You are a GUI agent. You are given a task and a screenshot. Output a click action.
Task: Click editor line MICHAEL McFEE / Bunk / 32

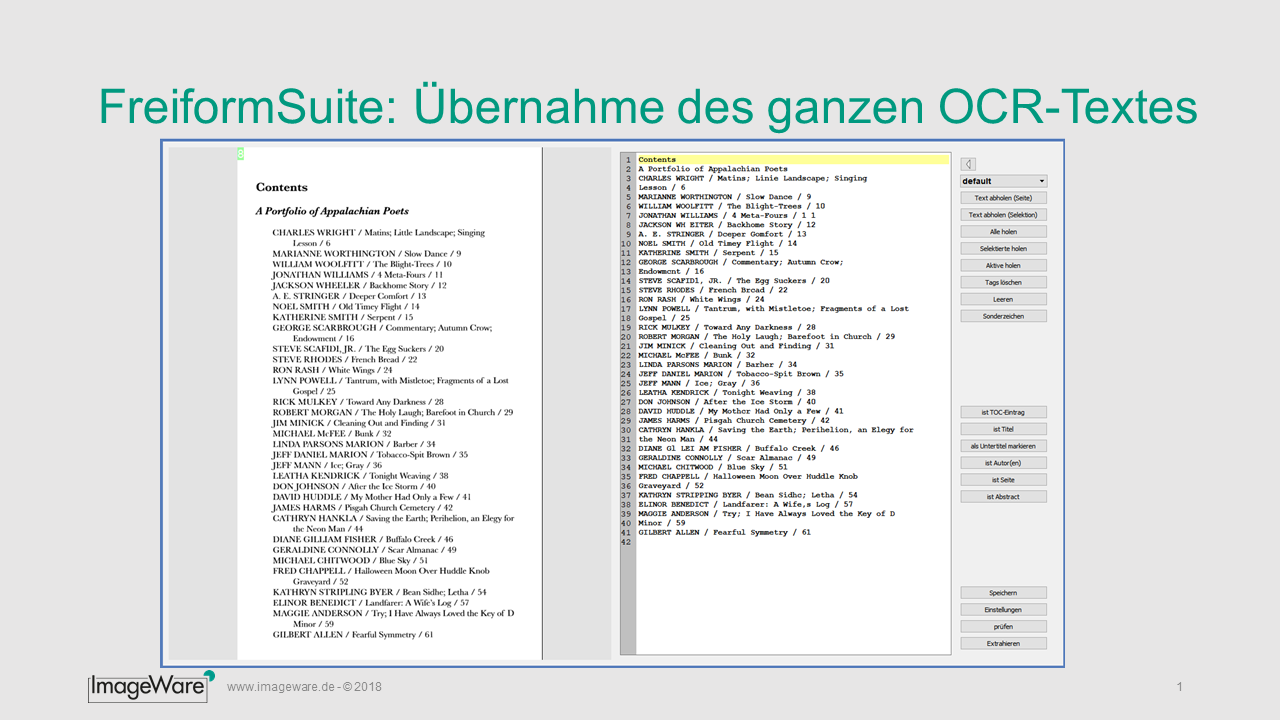click(697, 355)
